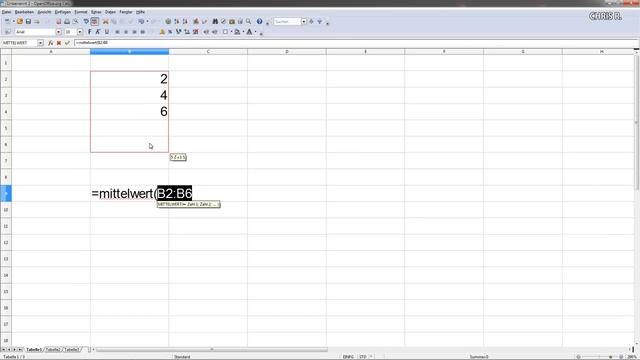Screen dimensions: 640x360
Task: Click the Zoom magnifier icon
Action: click(x=249, y=21)
